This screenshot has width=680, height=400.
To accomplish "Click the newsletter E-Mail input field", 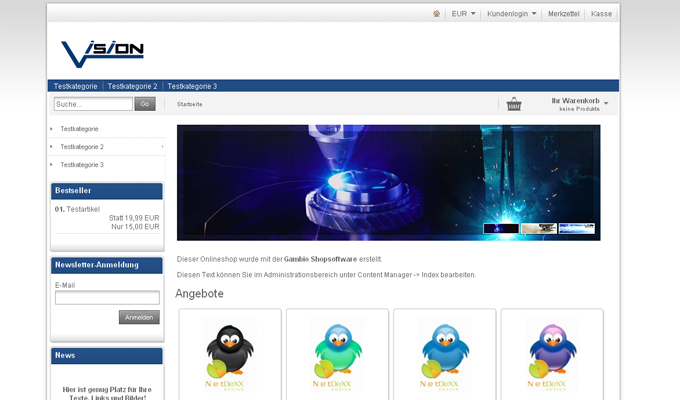I will tap(107, 298).
